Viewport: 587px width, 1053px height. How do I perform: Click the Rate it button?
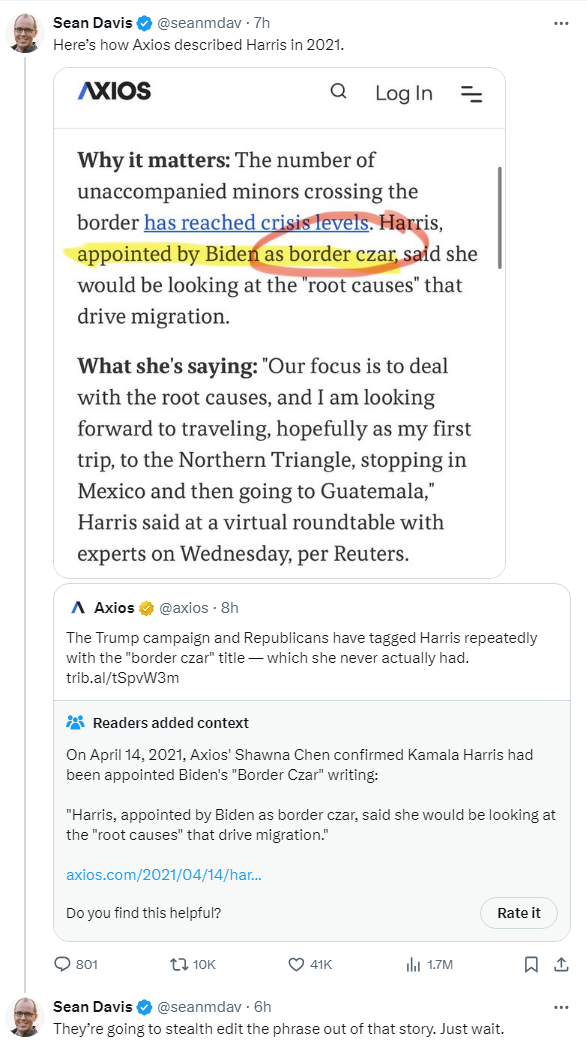[x=518, y=913]
